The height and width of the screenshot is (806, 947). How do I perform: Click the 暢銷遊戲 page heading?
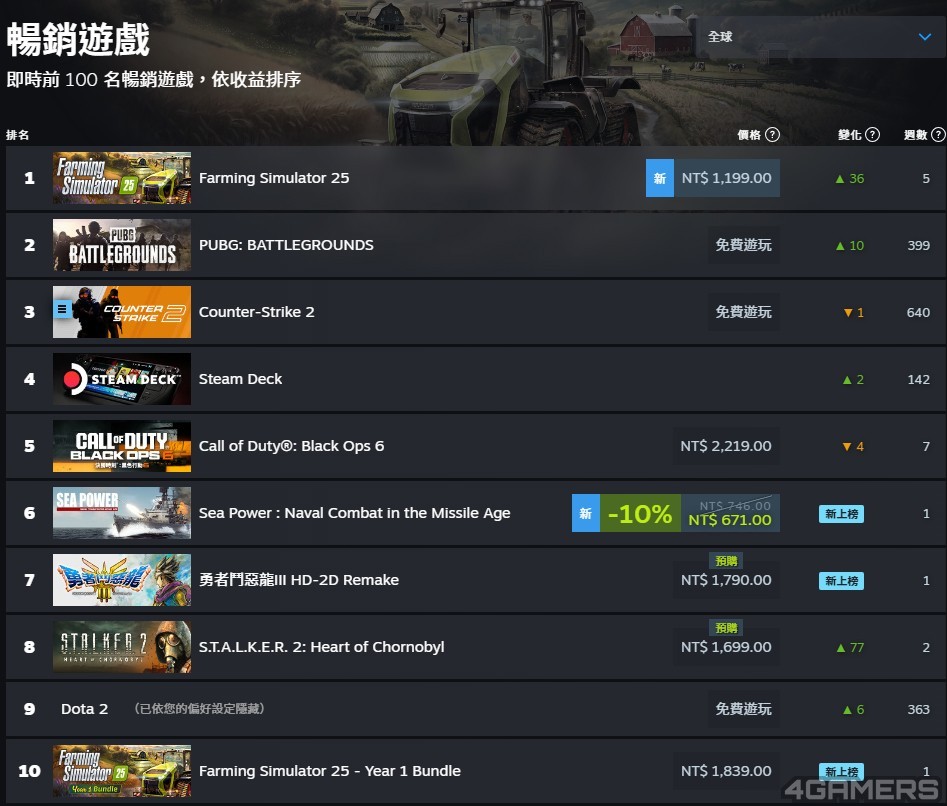click(x=78, y=40)
